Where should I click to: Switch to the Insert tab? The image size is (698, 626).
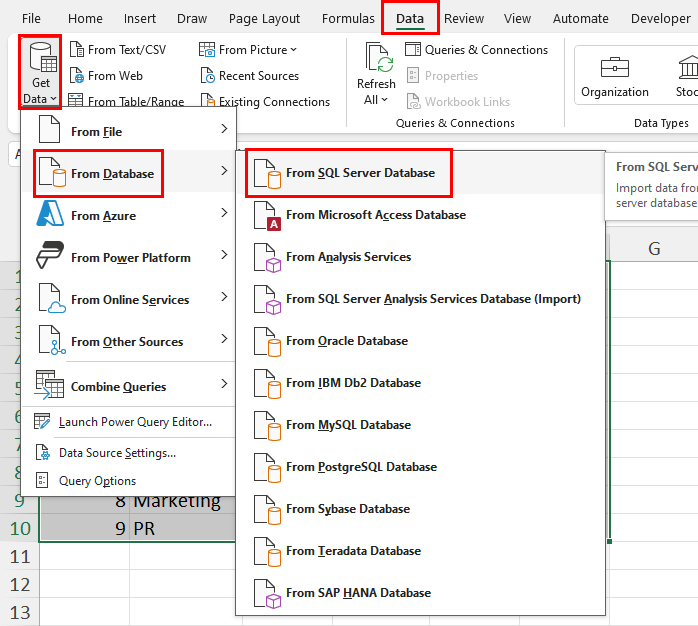pos(140,18)
